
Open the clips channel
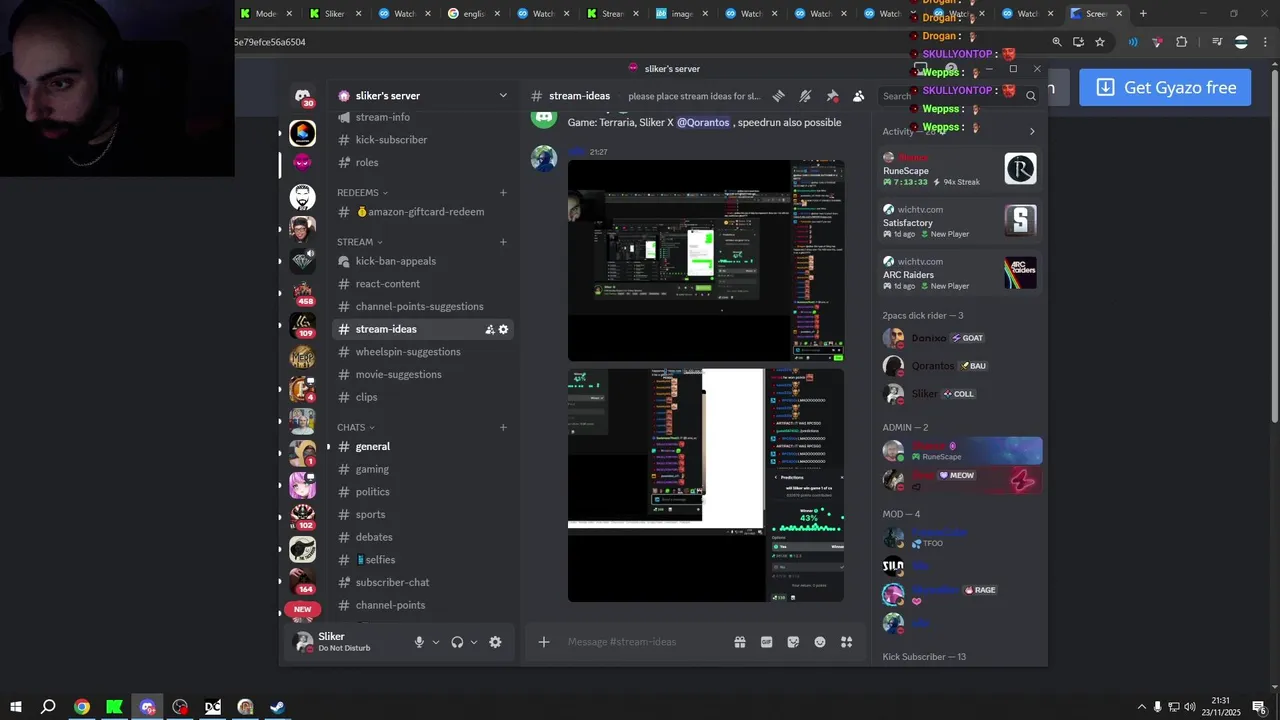tap(423, 397)
